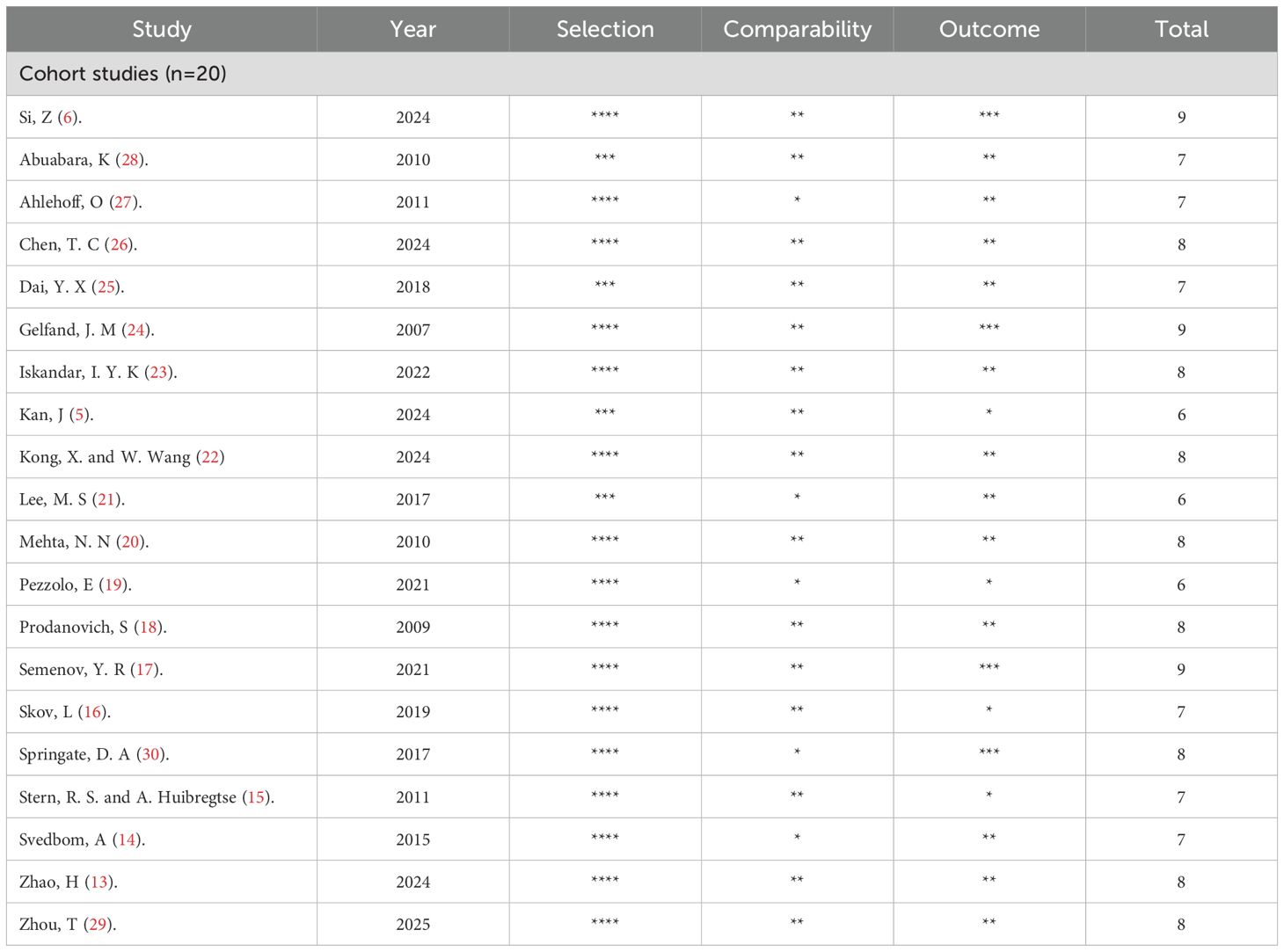Select Comparability stars in the Mehta row
The width and height of the screenshot is (1284, 952).
pyautogui.click(x=798, y=540)
